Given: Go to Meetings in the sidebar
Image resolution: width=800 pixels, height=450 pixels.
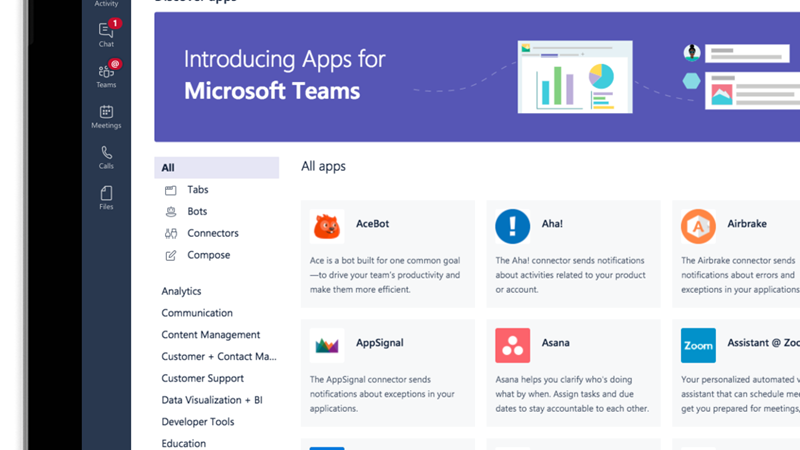Looking at the screenshot, I should [x=106, y=117].
